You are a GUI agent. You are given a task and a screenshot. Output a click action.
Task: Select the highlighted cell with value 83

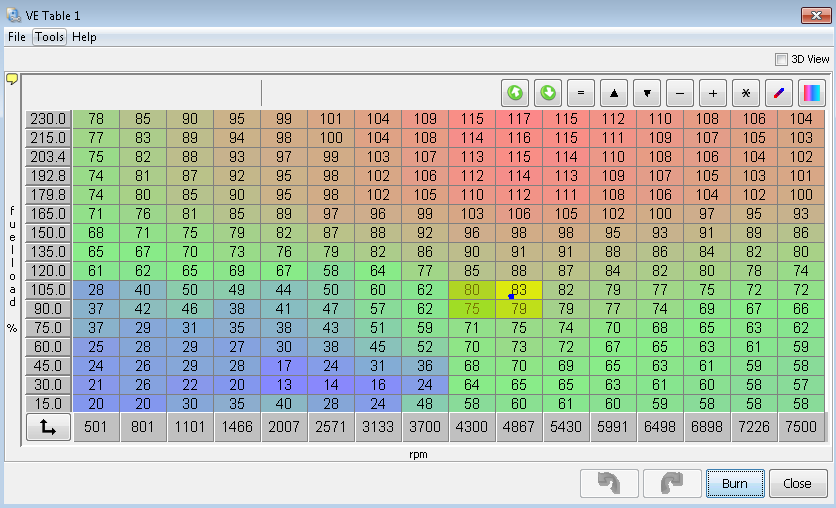(x=519, y=290)
